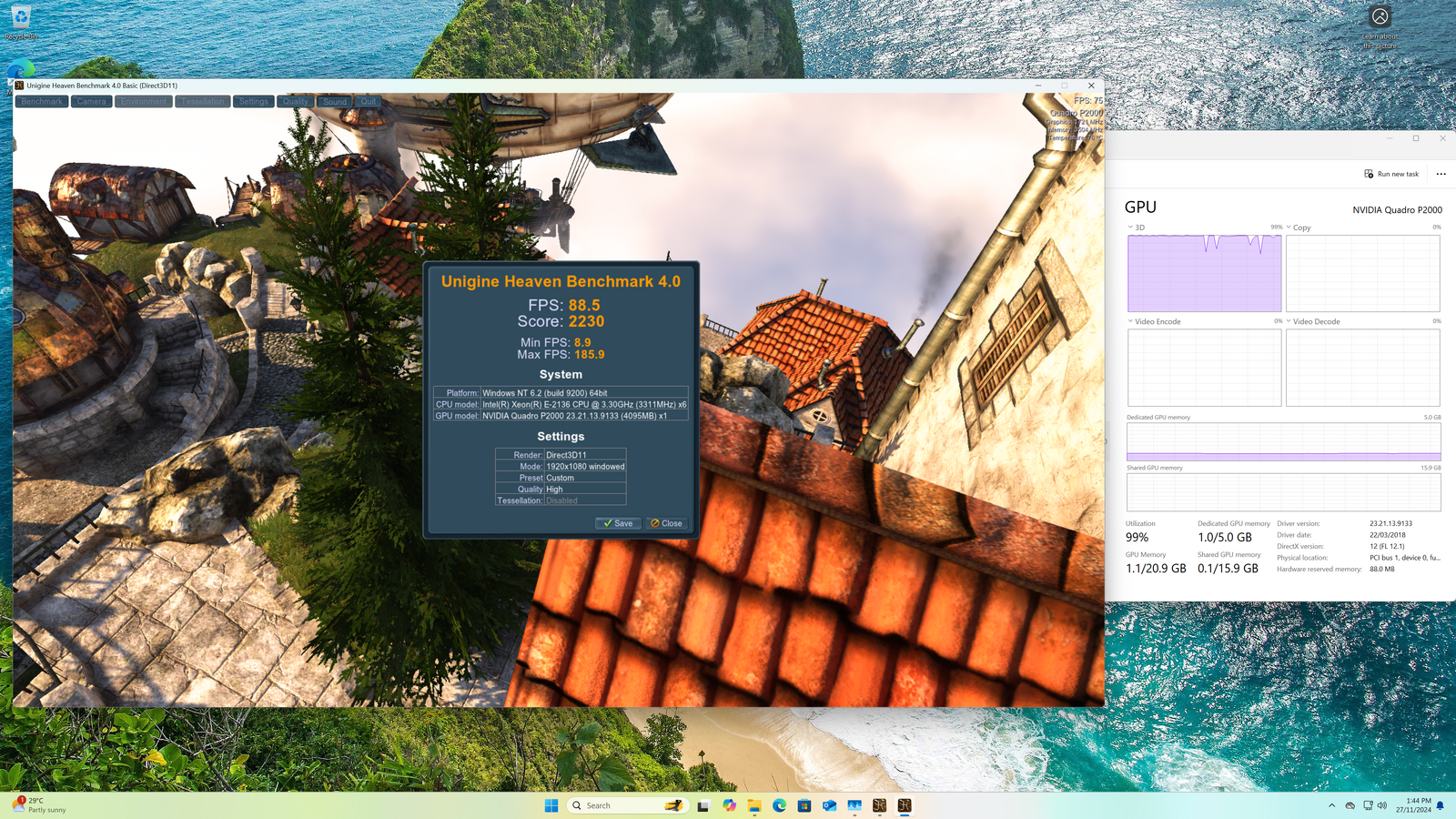The image size is (1456, 819).
Task: Click the active Heaven Benchmark taskbar icon
Action: coord(905,805)
